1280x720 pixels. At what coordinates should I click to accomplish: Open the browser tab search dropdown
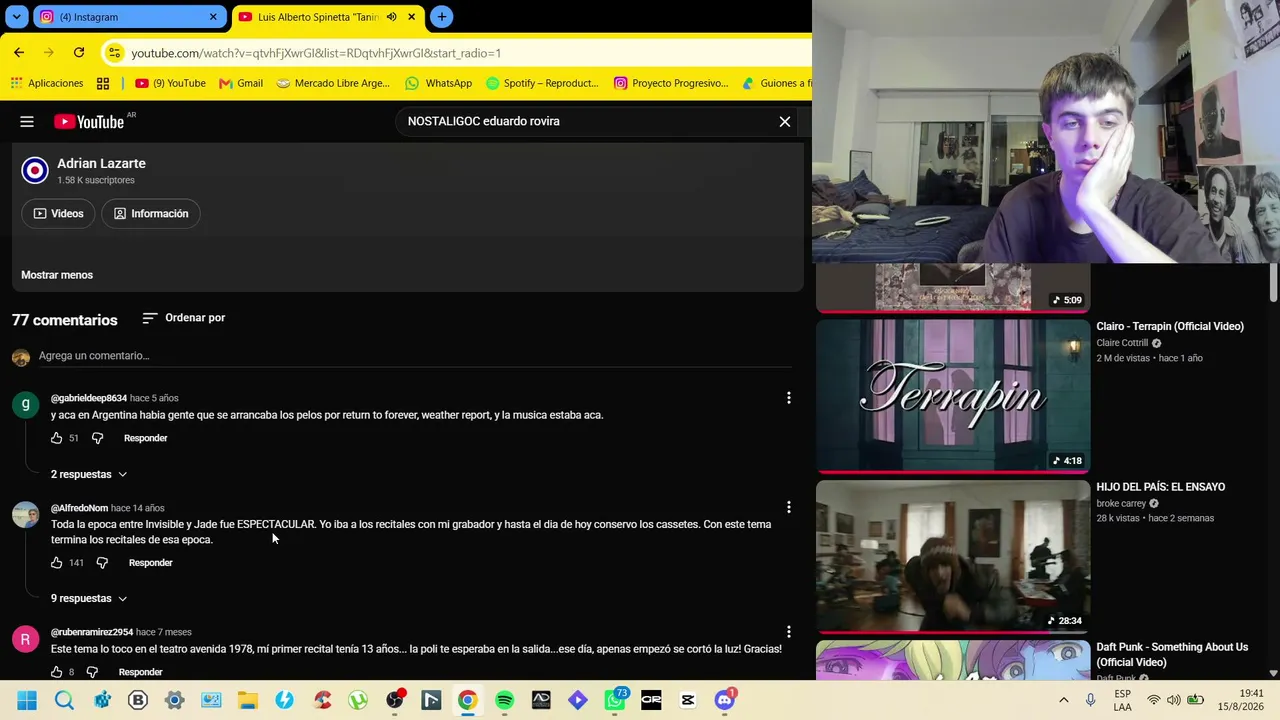[17, 17]
